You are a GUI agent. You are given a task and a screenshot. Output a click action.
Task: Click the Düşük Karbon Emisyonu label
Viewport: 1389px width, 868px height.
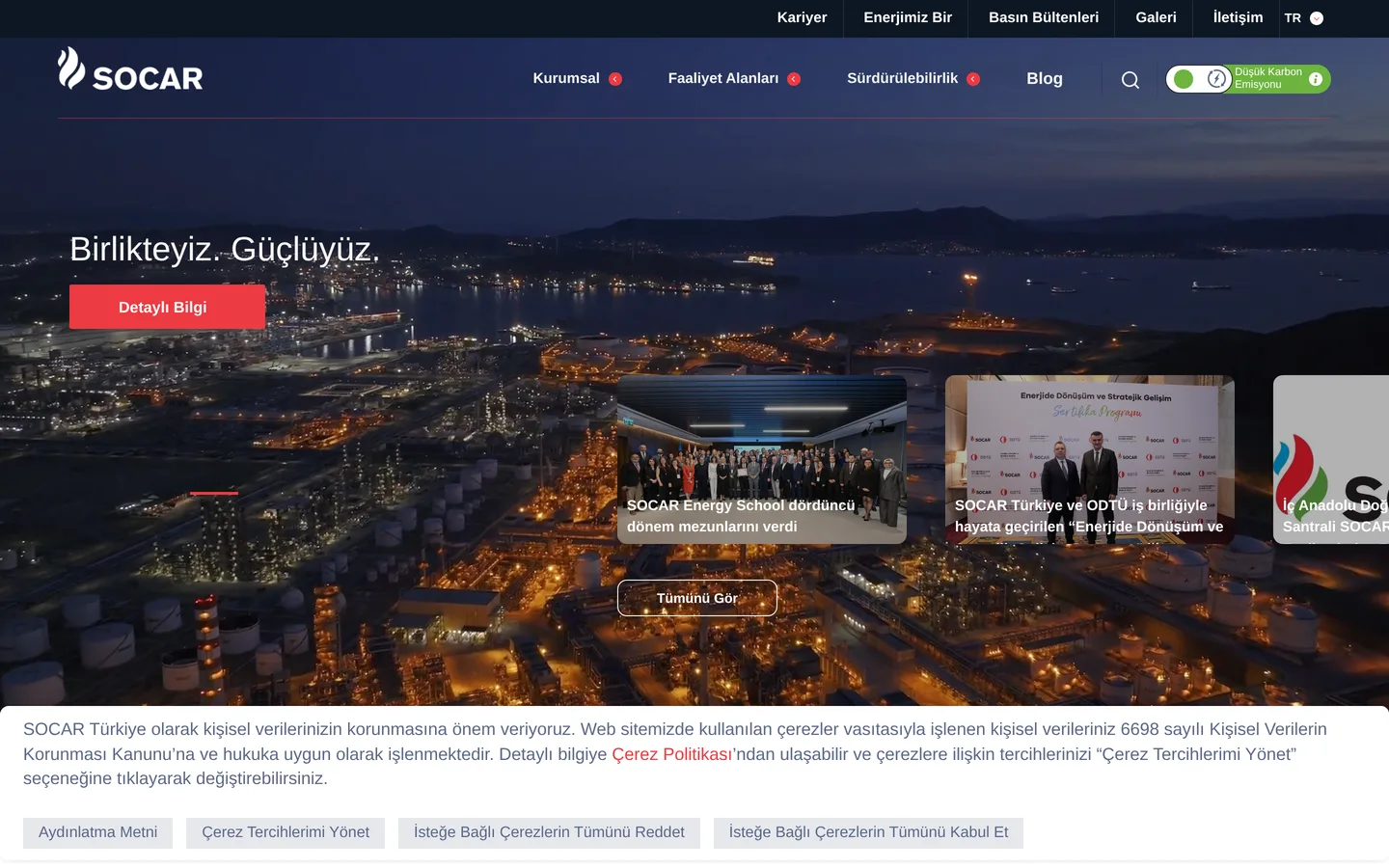point(1268,78)
